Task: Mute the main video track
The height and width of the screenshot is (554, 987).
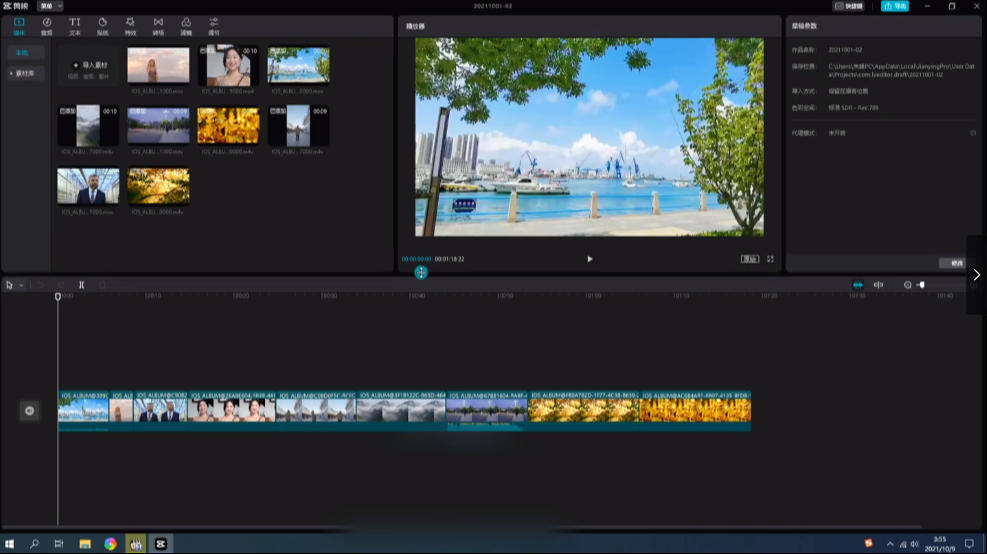Action: 29,410
